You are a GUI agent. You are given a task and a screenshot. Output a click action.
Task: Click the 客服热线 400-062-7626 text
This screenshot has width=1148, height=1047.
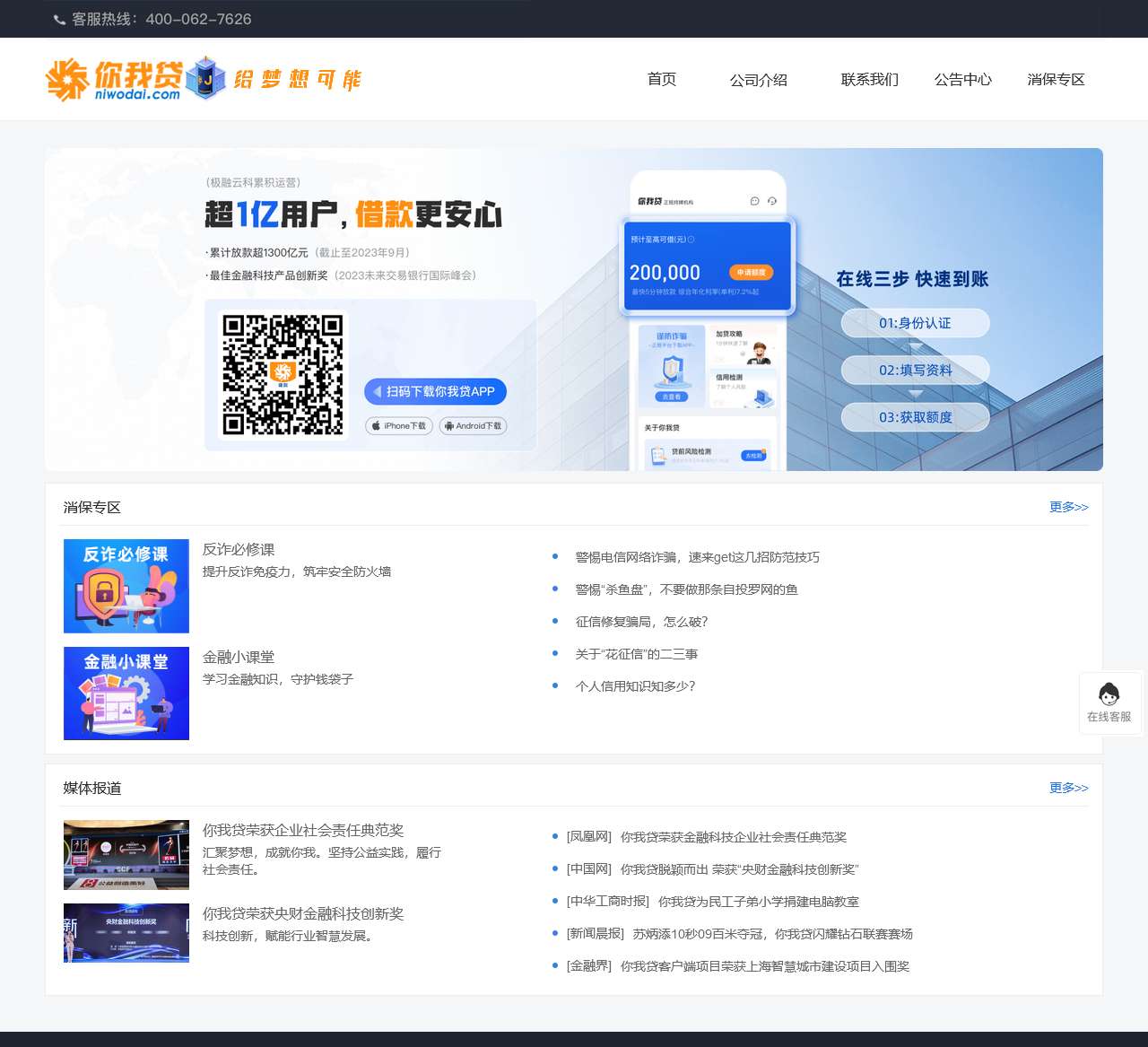coord(161,19)
